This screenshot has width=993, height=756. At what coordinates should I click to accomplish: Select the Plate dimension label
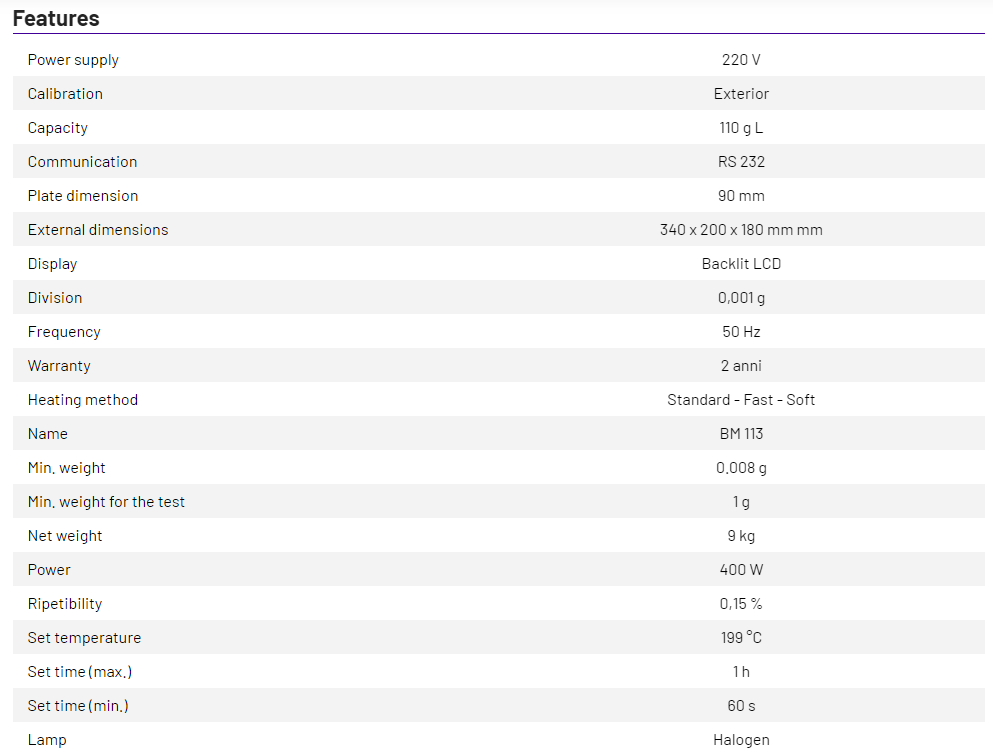coord(83,196)
